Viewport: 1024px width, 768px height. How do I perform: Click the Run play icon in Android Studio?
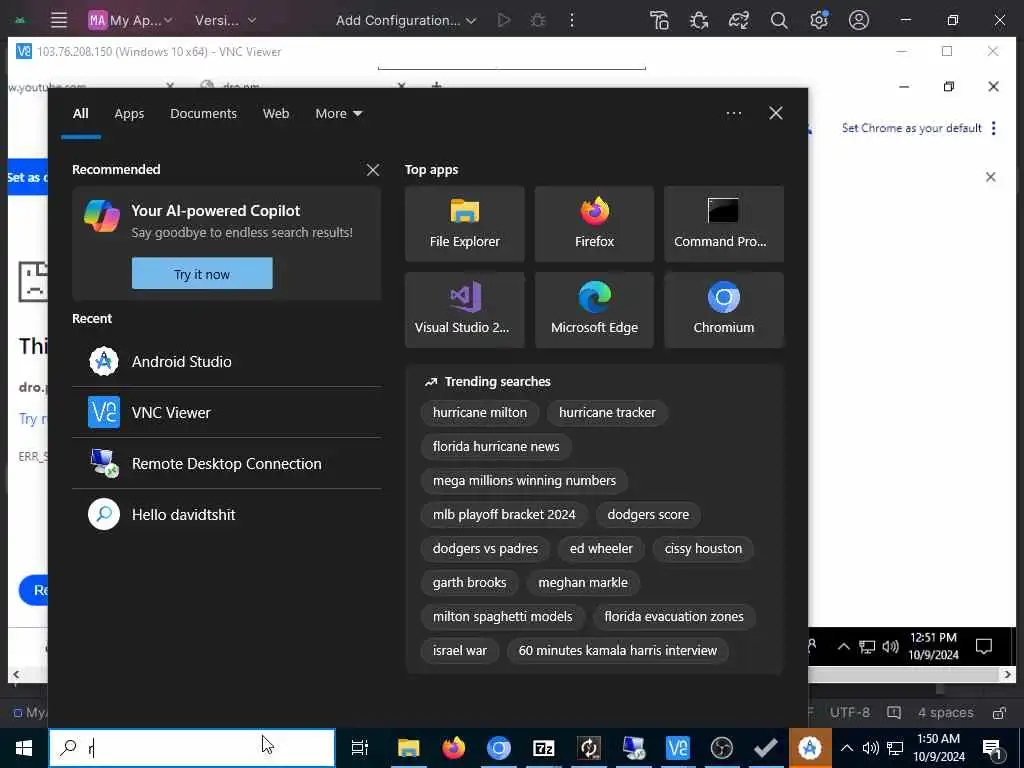point(504,20)
